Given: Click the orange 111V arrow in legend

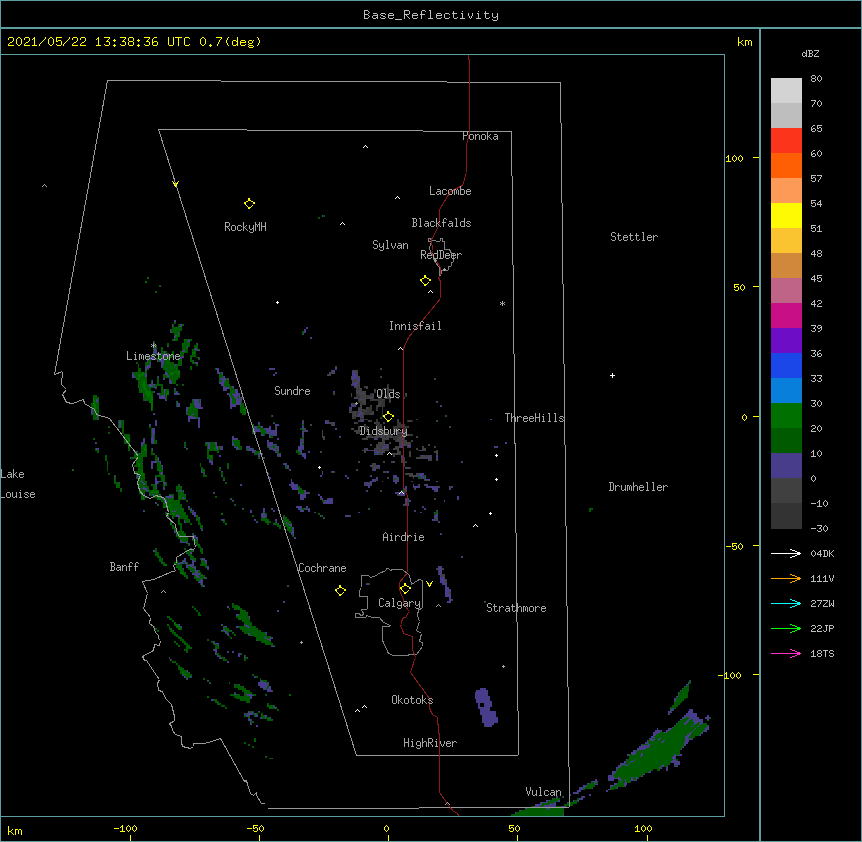Looking at the screenshot, I should click(786, 578).
